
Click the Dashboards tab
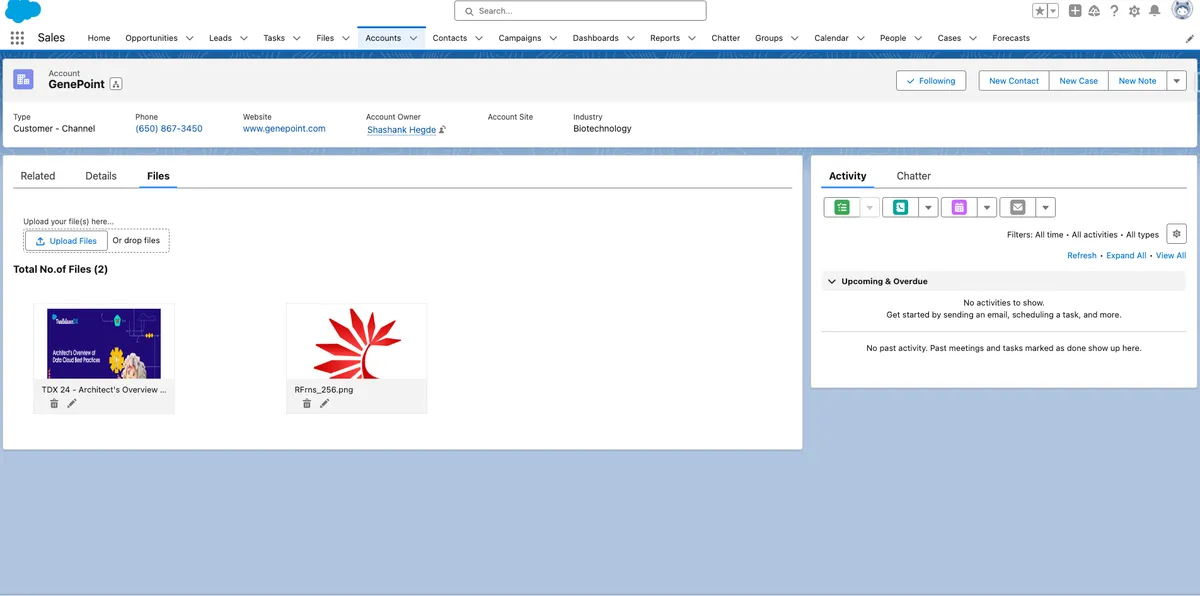click(596, 38)
